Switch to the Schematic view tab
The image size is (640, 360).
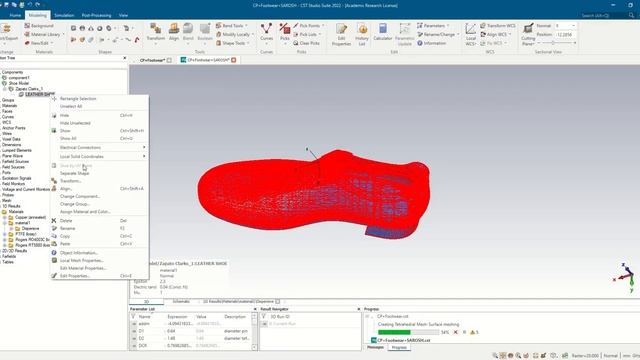[181, 302]
